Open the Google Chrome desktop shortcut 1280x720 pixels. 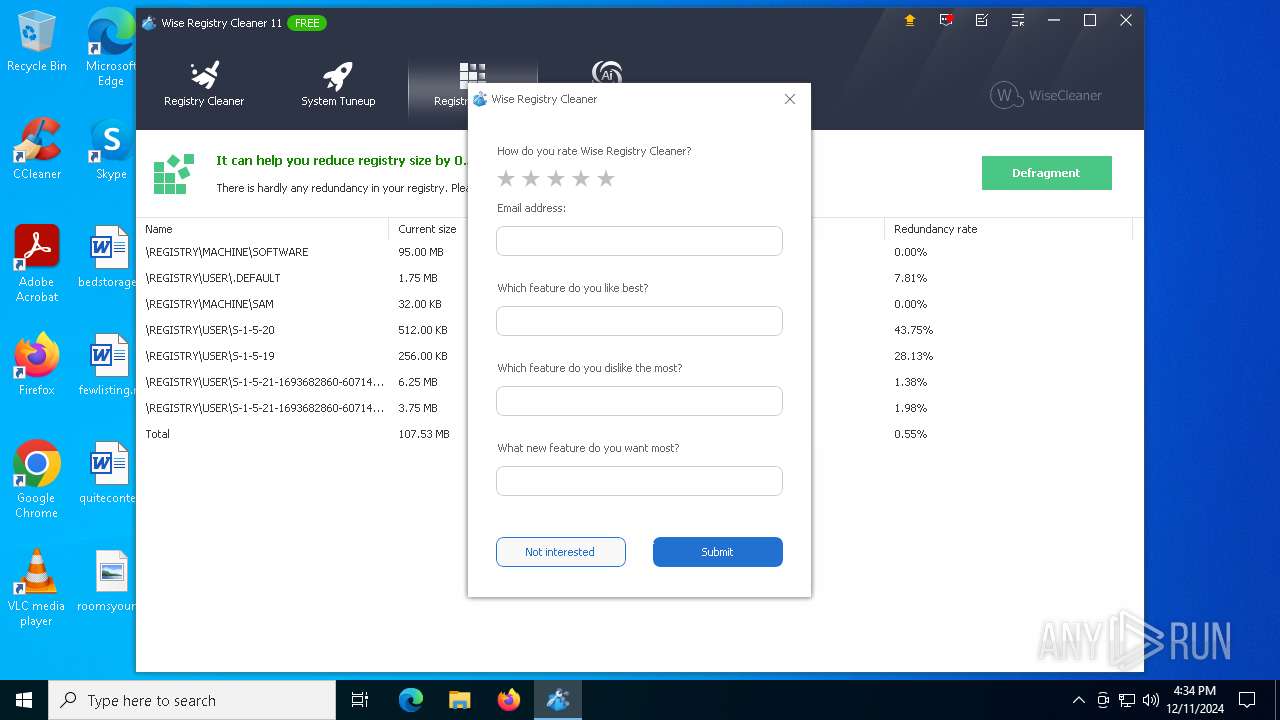coord(37,479)
